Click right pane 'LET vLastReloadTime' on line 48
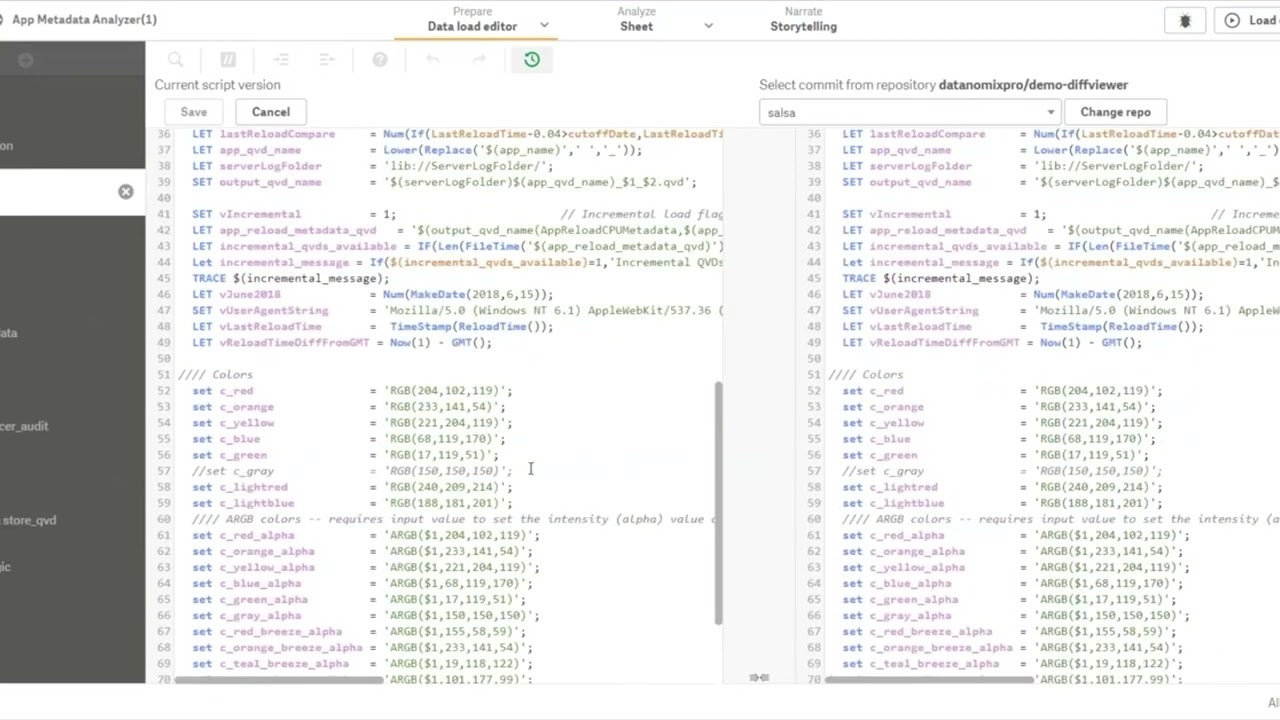The height and width of the screenshot is (720, 1280). pos(907,326)
